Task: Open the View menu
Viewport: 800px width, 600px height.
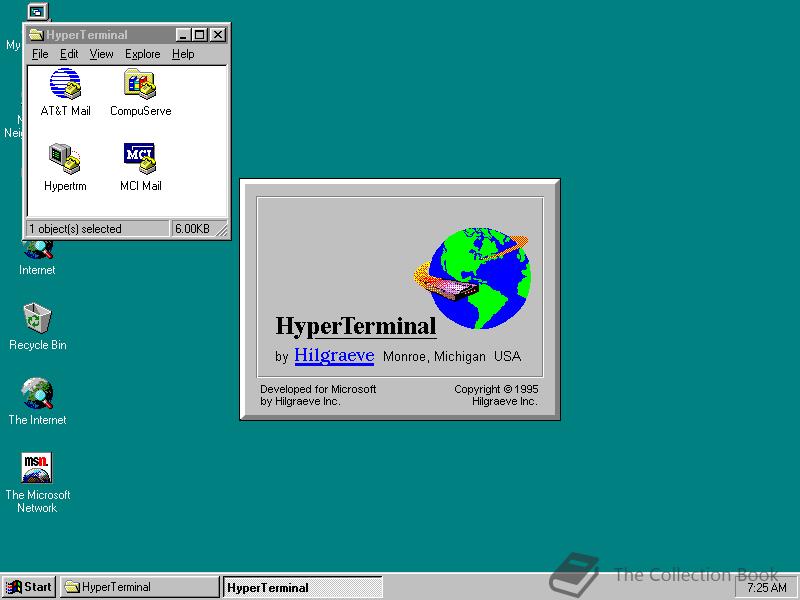Action: point(101,54)
